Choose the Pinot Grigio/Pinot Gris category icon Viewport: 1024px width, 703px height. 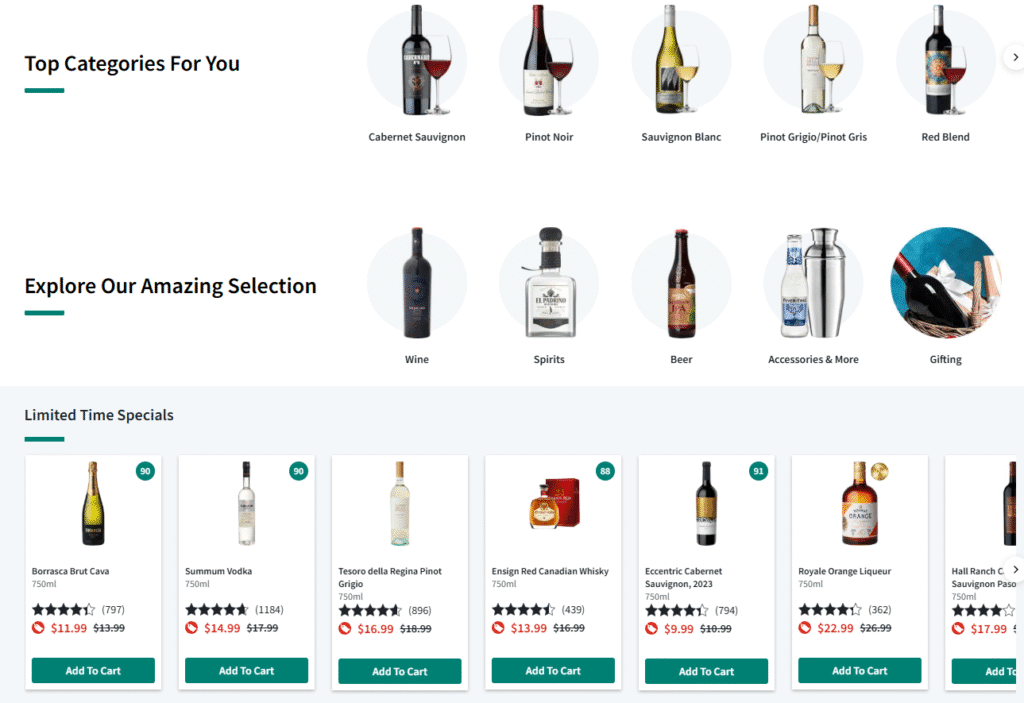click(813, 61)
